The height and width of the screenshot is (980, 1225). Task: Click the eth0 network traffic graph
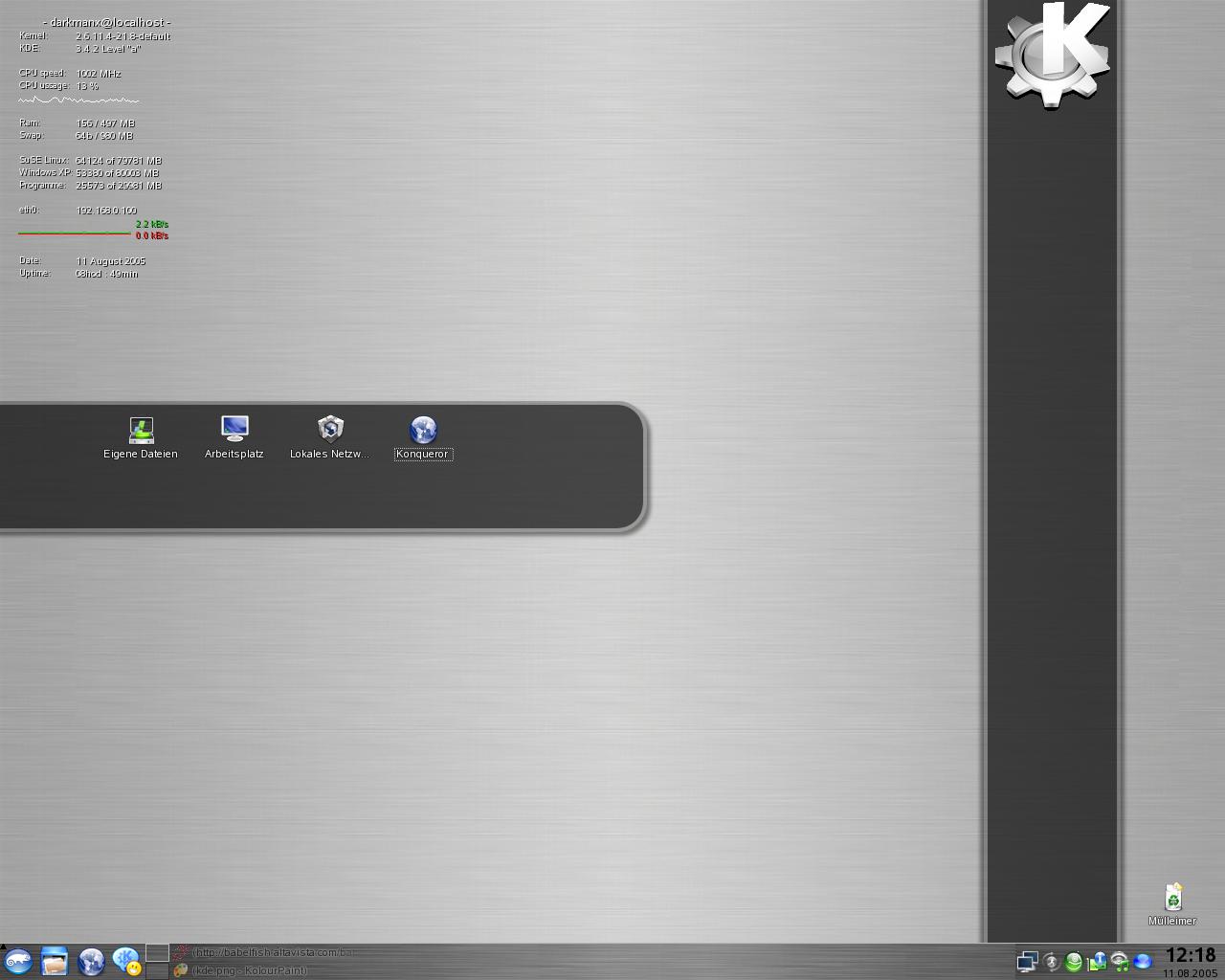pyautogui.click(x=75, y=233)
